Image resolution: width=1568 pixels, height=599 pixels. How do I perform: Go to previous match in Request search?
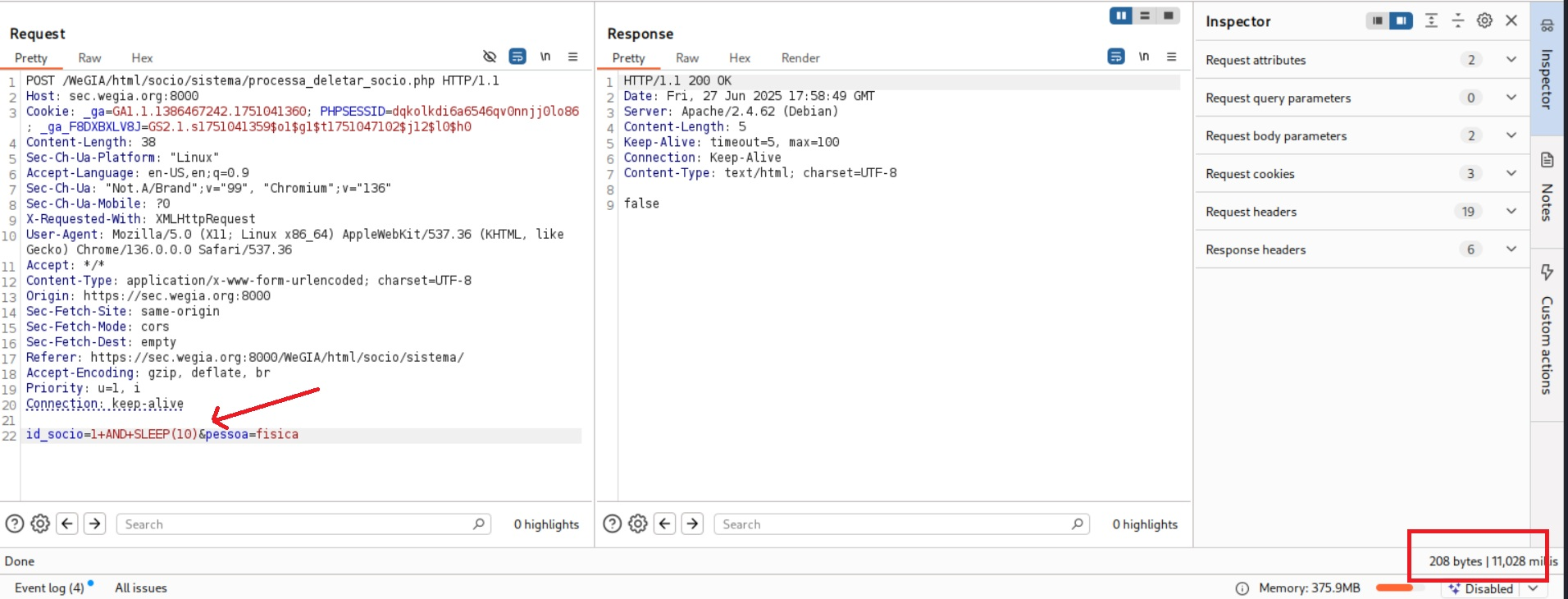pyautogui.click(x=67, y=524)
